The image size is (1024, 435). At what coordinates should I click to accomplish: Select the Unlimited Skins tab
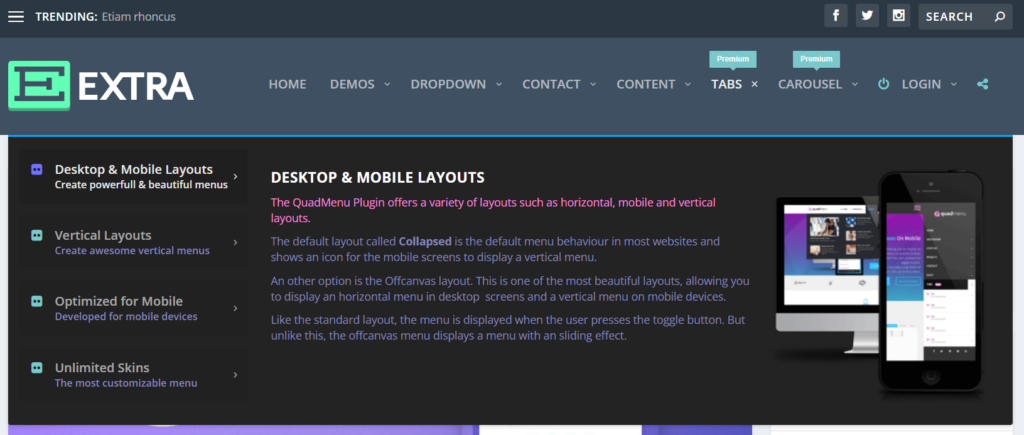[133, 374]
